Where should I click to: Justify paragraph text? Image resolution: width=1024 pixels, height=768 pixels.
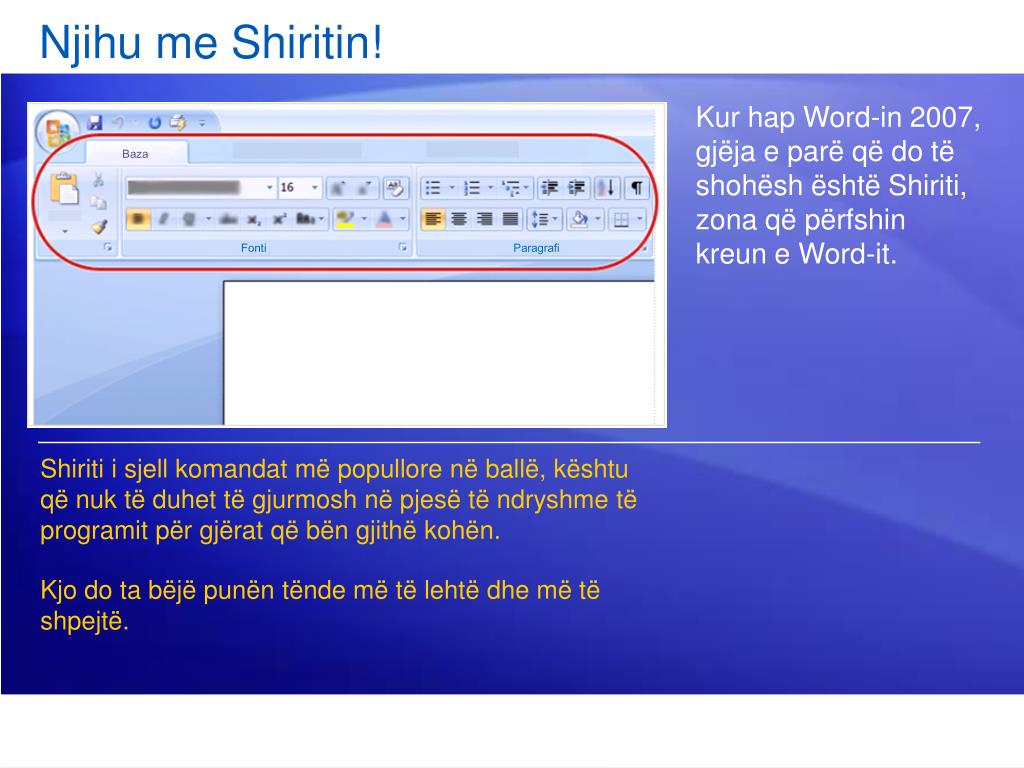coord(511,219)
